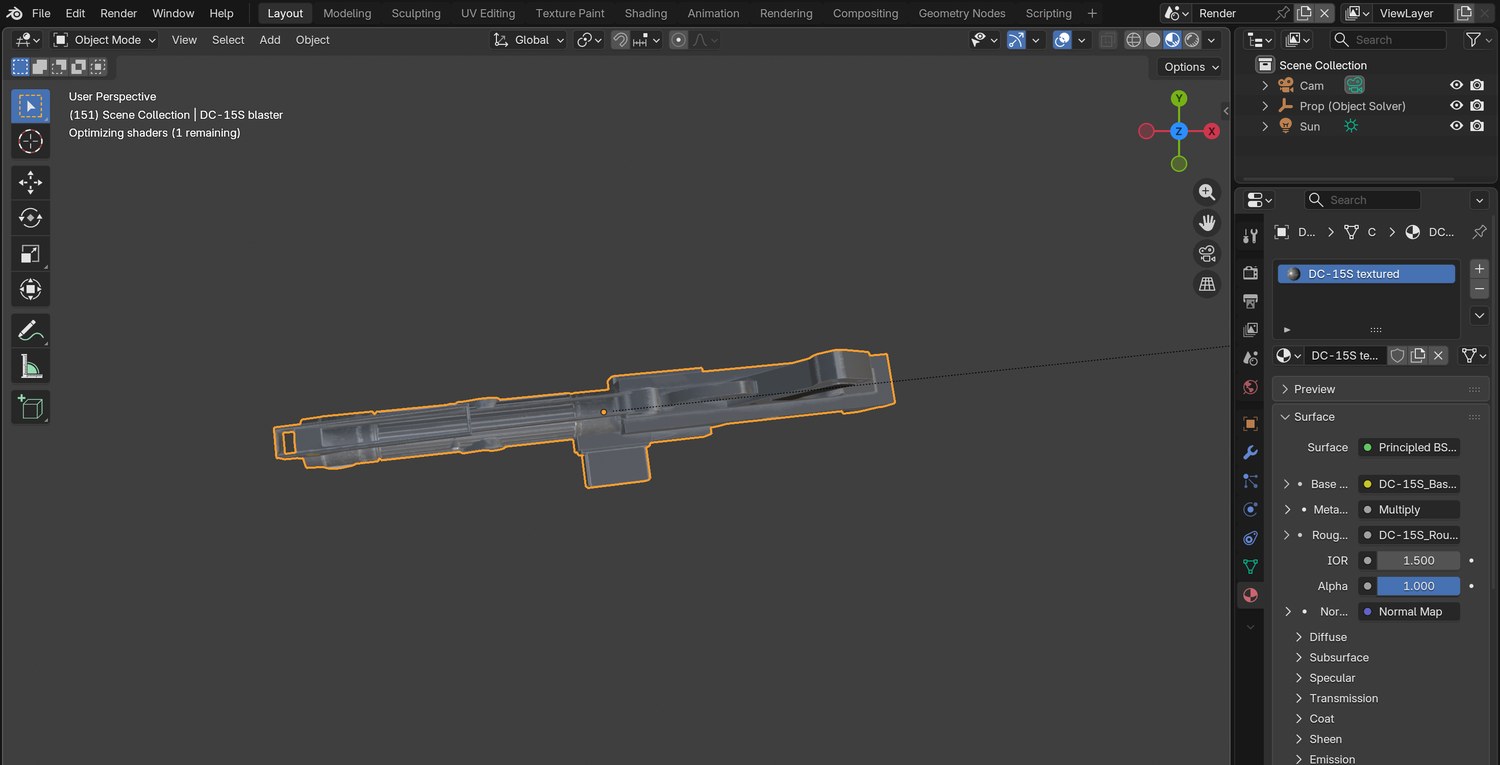1500x765 pixels.
Task: Open the Object Data properties tab
Action: (1250, 567)
